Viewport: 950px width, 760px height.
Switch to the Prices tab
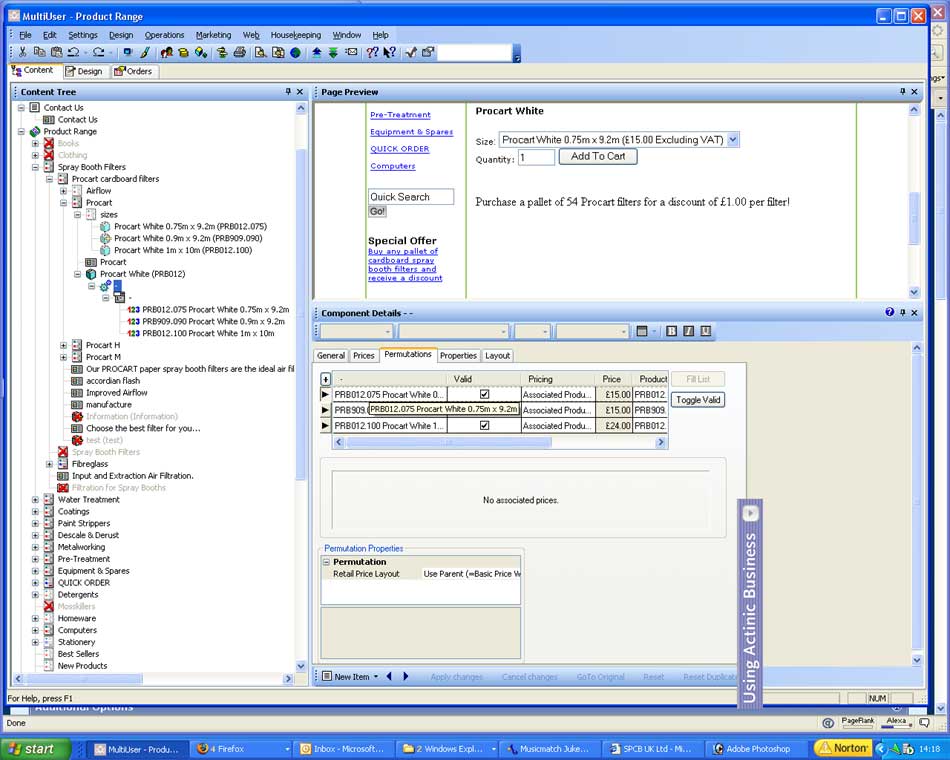(364, 355)
